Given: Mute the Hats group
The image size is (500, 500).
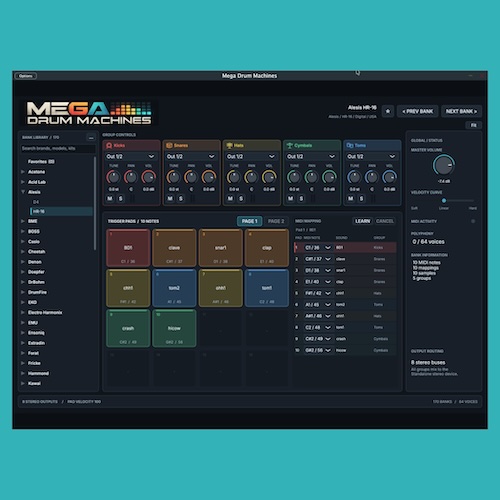Looking at the screenshot, I should pyautogui.click(x=230, y=199).
